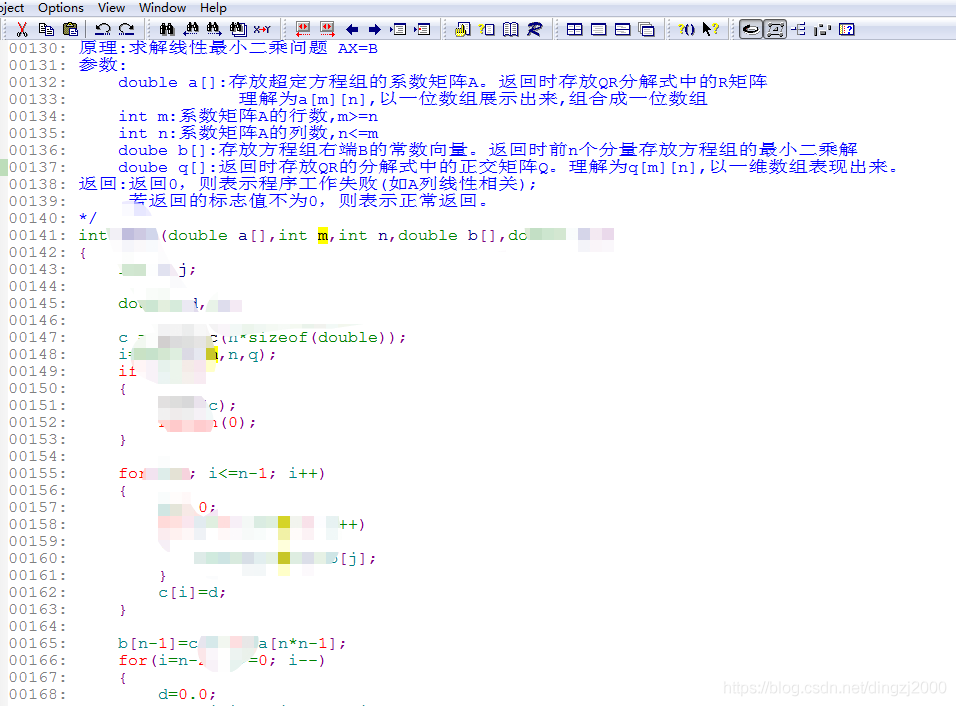Click the context help pointer icon
This screenshot has height=706, width=956.
coord(710,29)
